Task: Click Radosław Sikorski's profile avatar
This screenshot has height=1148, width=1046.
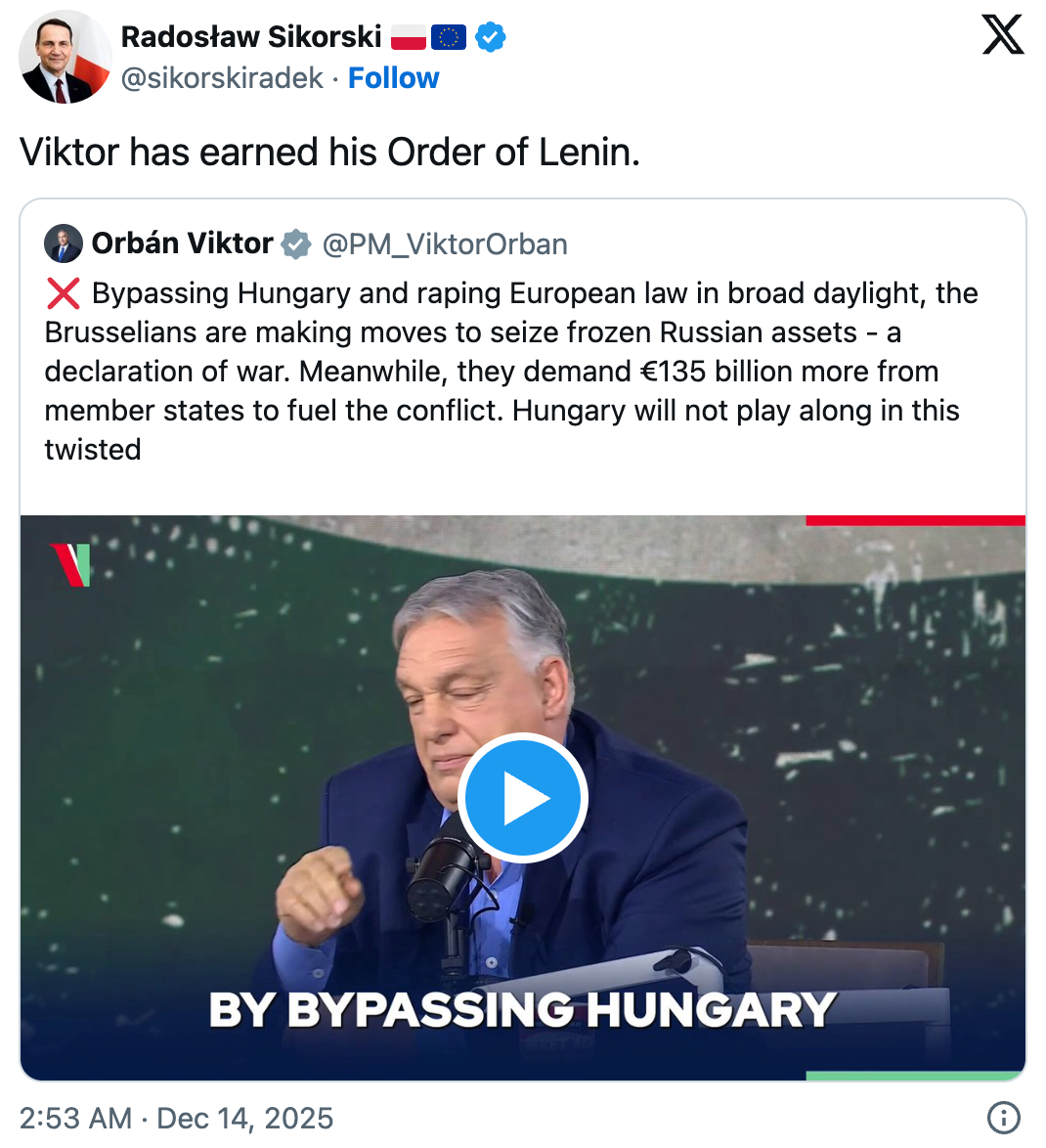Action: click(65, 57)
